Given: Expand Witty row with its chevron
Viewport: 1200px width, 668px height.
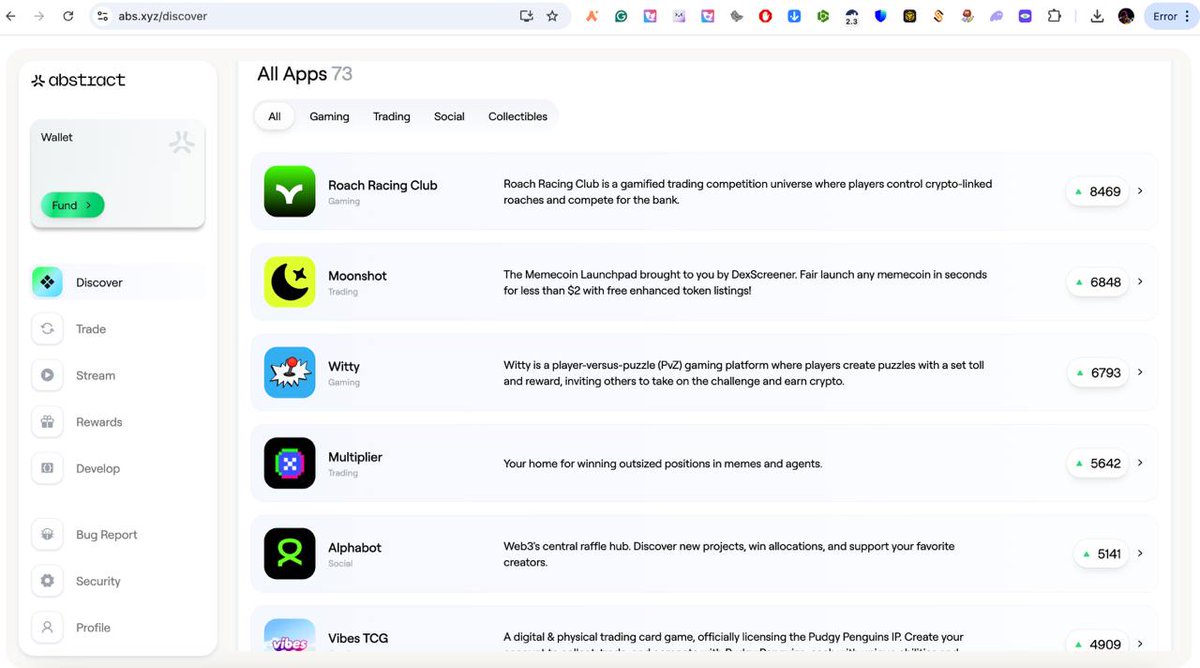Looking at the screenshot, I should click(x=1141, y=372).
